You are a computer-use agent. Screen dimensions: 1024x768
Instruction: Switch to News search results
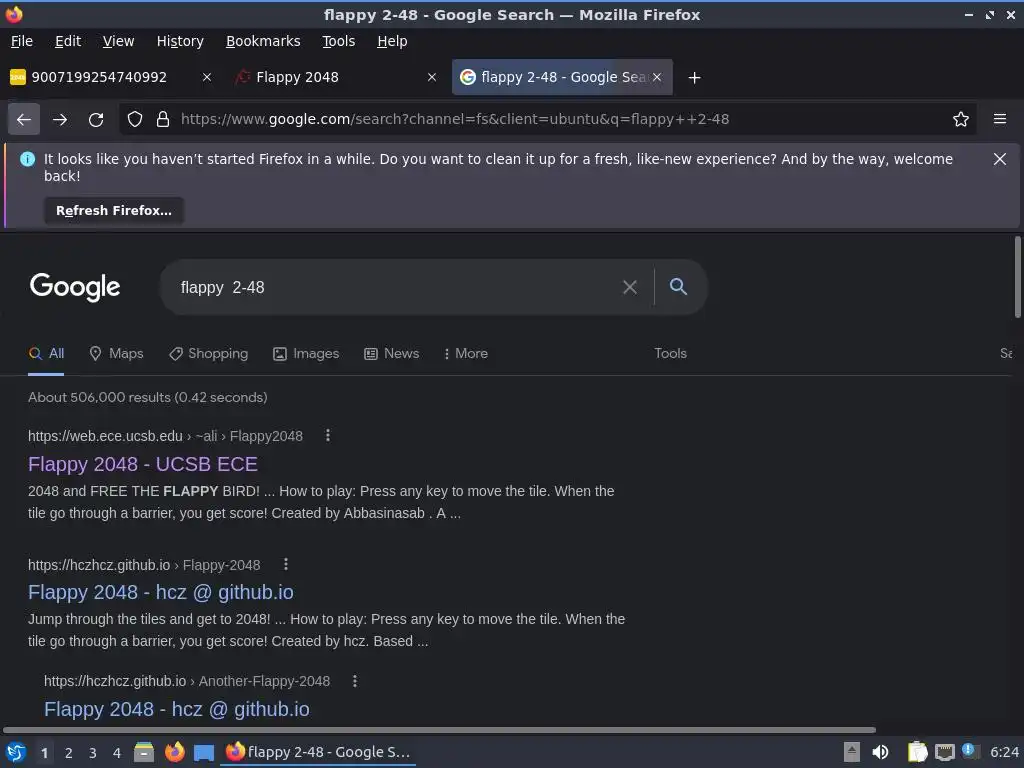click(391, 353)
